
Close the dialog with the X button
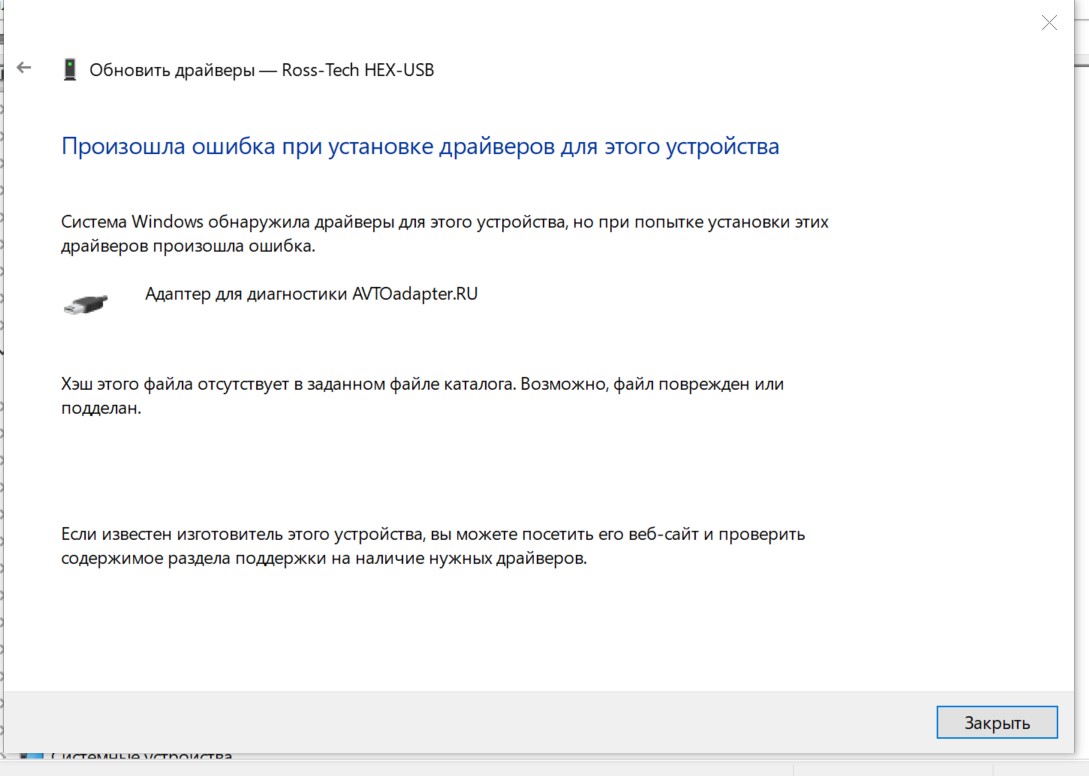click(1048, 23)
